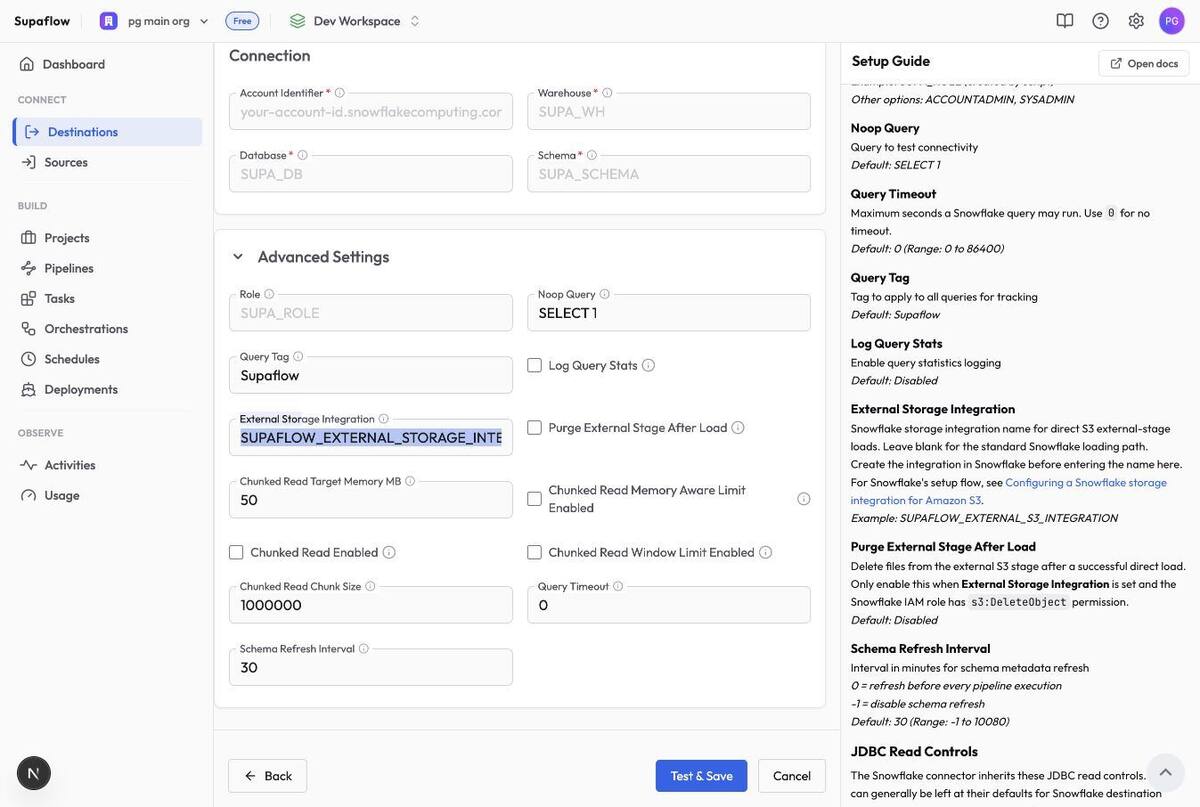Click the Chunked Read Chunk Size field

(x=371, y=605)
